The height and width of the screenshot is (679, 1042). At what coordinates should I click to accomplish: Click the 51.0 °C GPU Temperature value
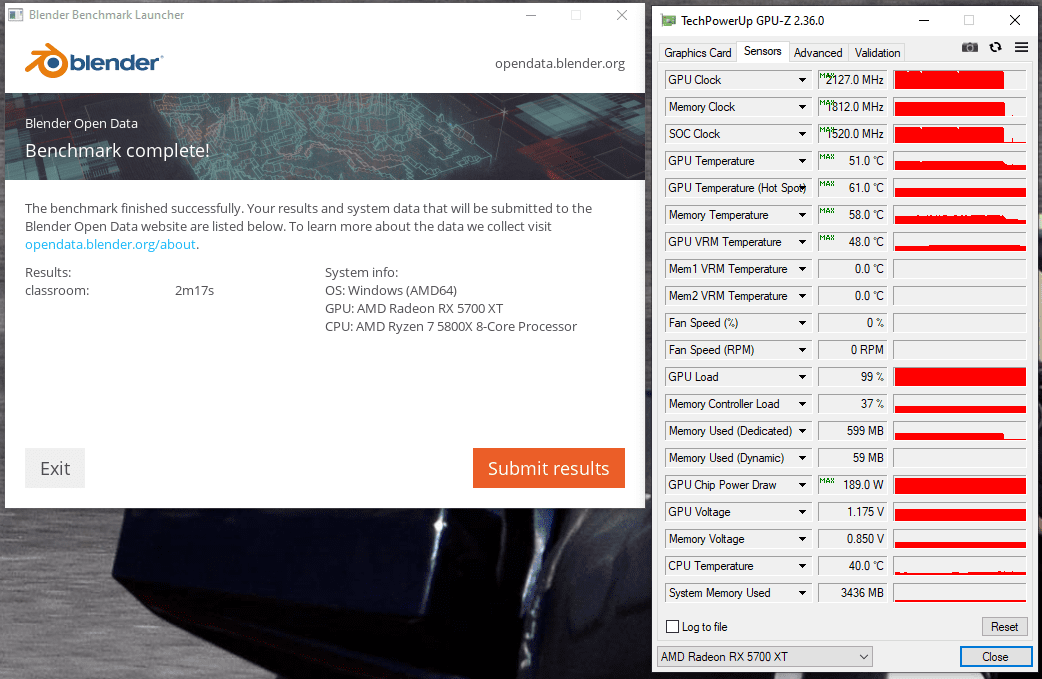pos(851,161)
